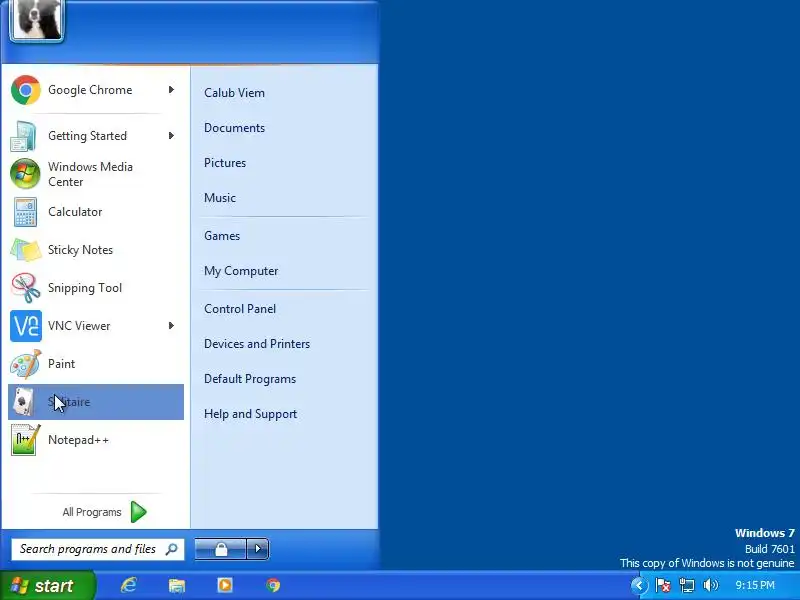Open Default Programs

(x=250, y=379)
